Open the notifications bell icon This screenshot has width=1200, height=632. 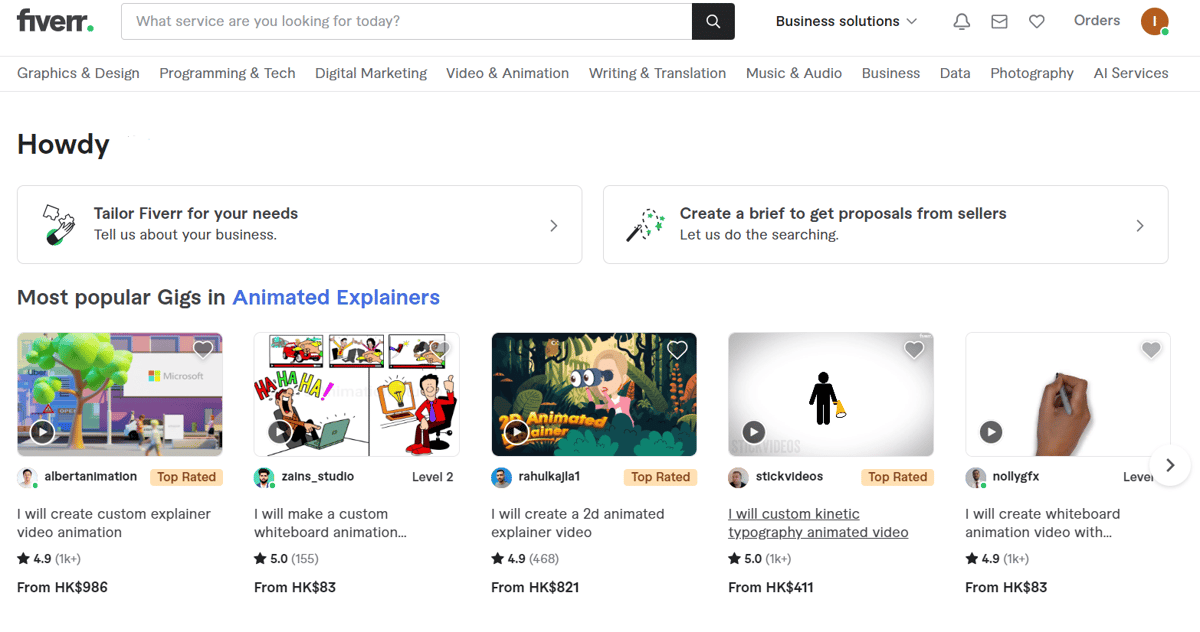tap(961, 21)
